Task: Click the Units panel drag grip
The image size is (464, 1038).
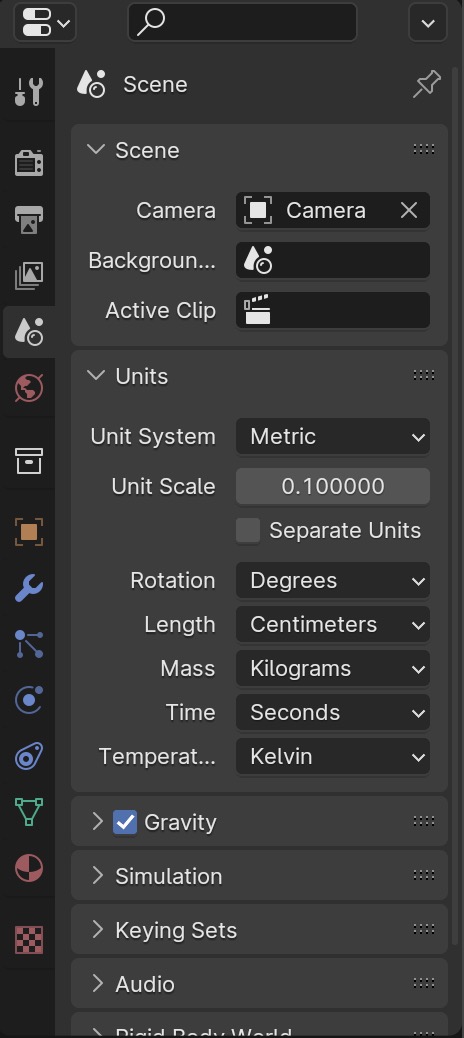Action: (424, 375)
